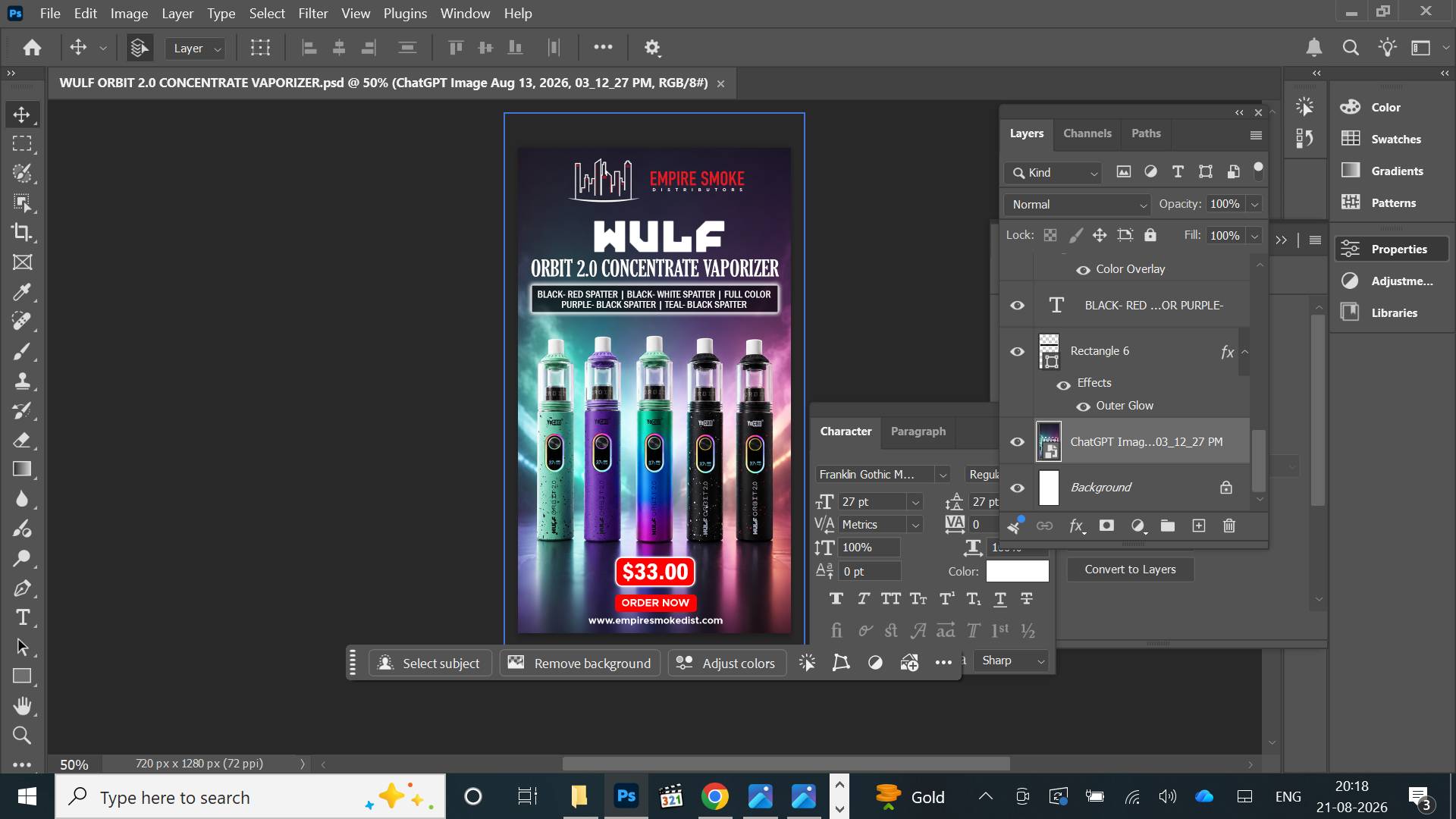
Task: Select the Horizontal Type tool
Action: [x=22, y=617]
